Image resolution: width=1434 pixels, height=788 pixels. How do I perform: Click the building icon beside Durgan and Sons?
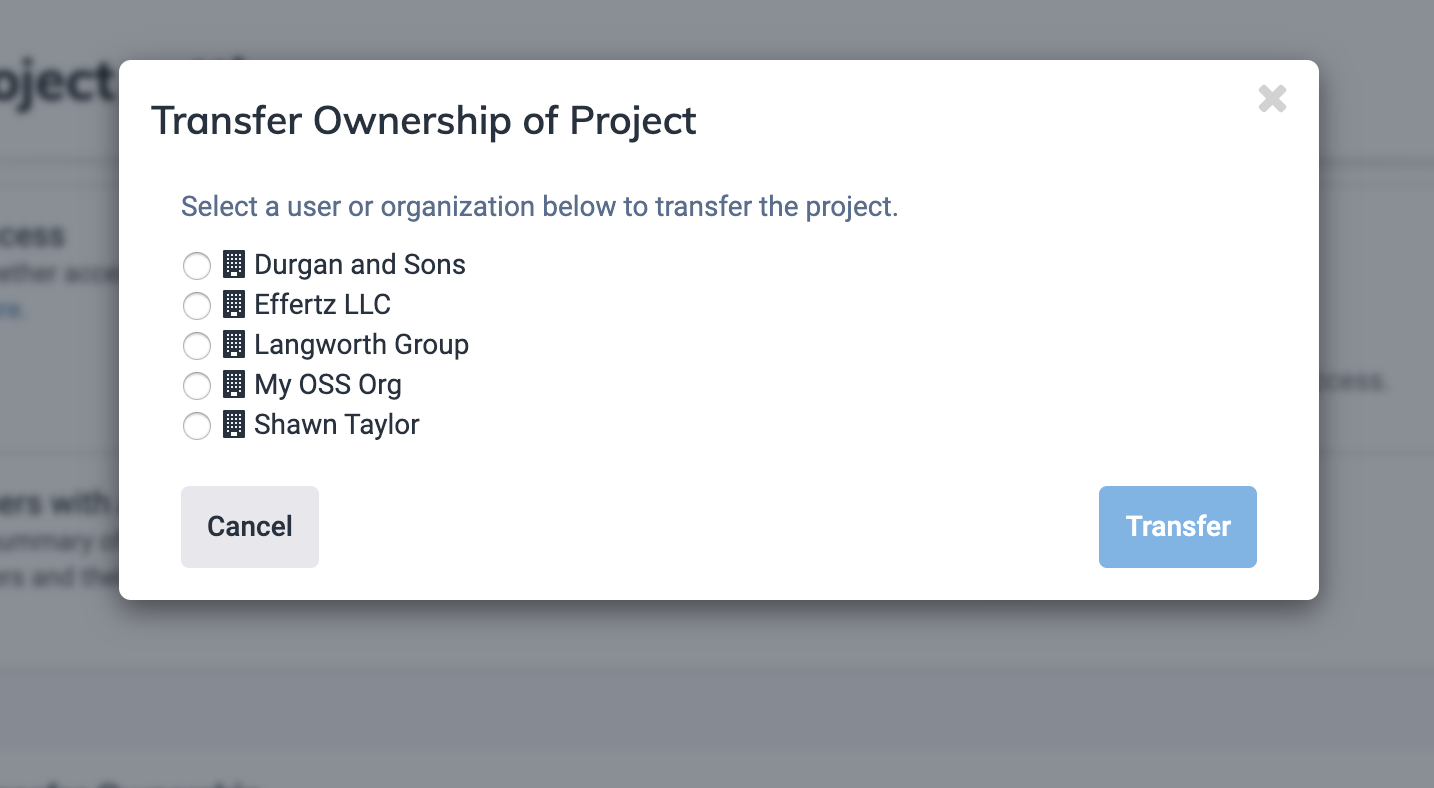233,264
